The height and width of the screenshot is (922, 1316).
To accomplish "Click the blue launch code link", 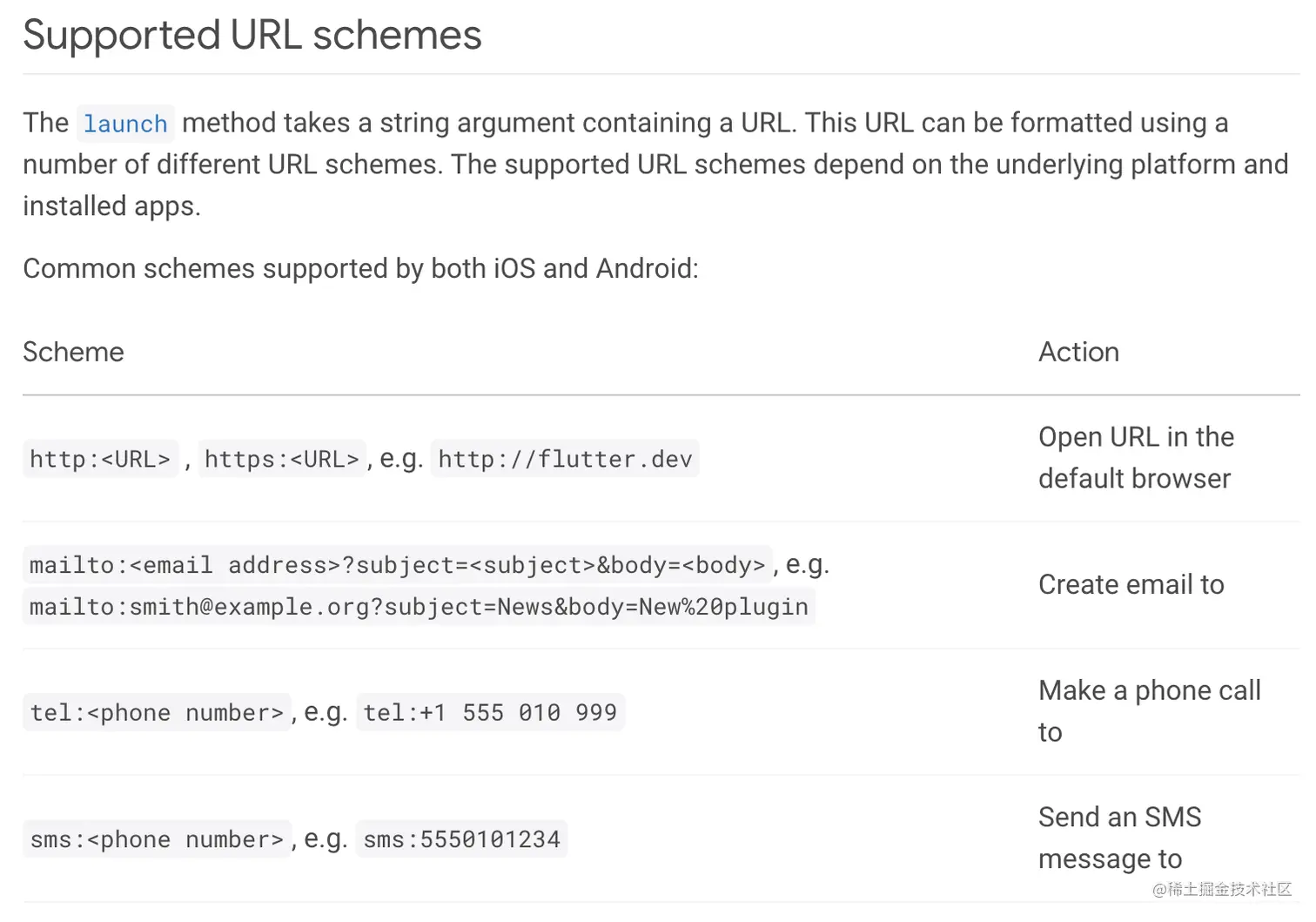I will [125, 124].
